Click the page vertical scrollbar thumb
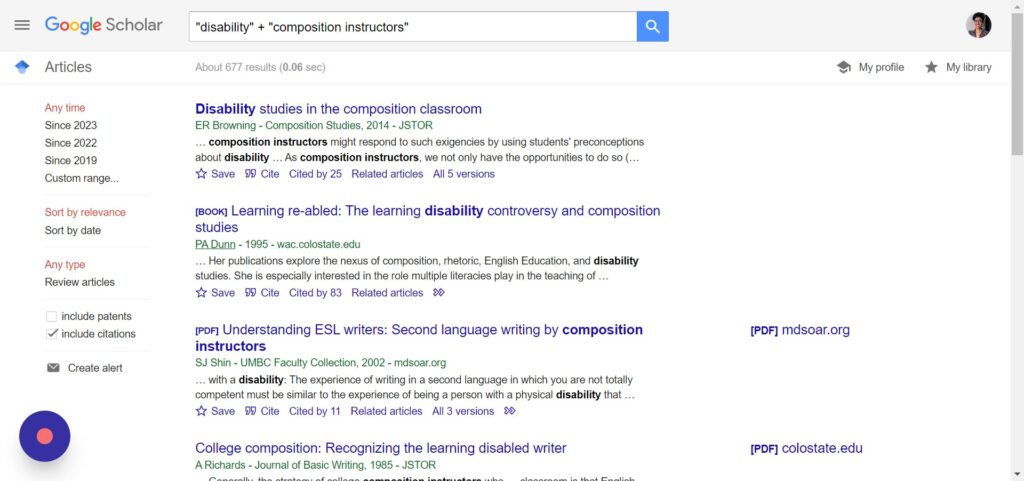1024x481 pixels. pyautogui.click(x=1017, y=84)
